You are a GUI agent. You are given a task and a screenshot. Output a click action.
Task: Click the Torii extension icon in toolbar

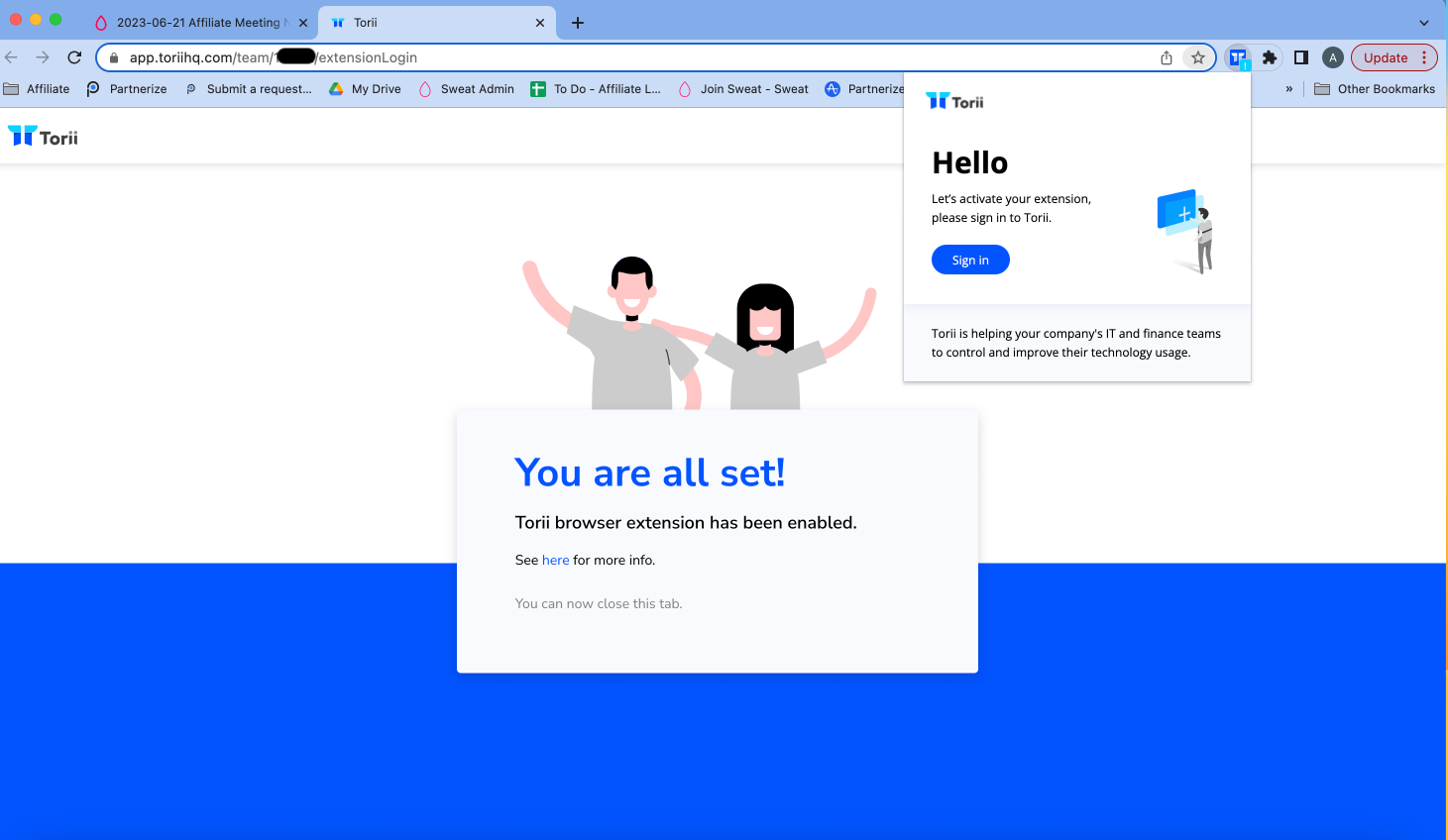1238,57
